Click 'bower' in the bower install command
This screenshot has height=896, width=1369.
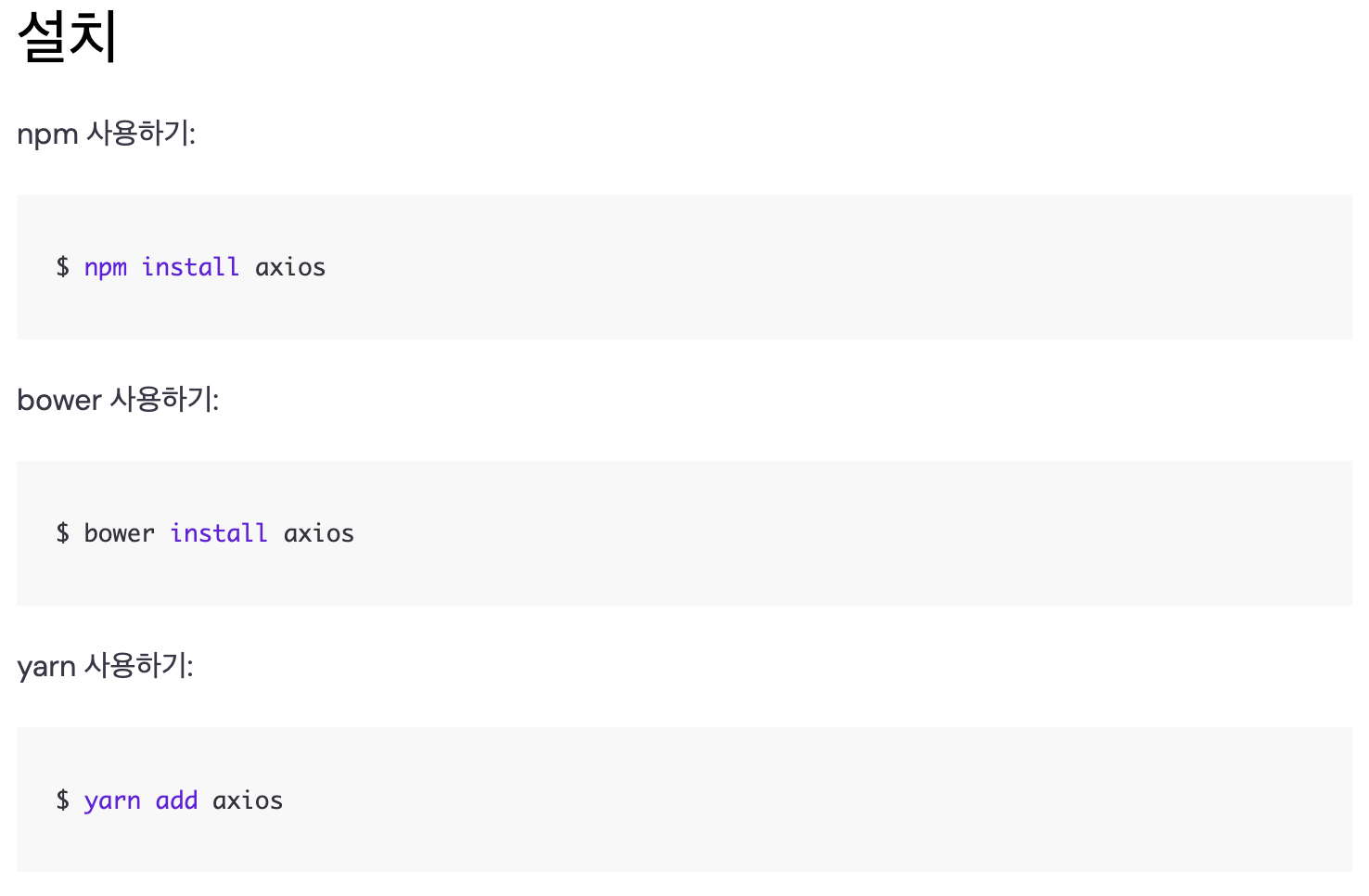(x=120, y=533)
